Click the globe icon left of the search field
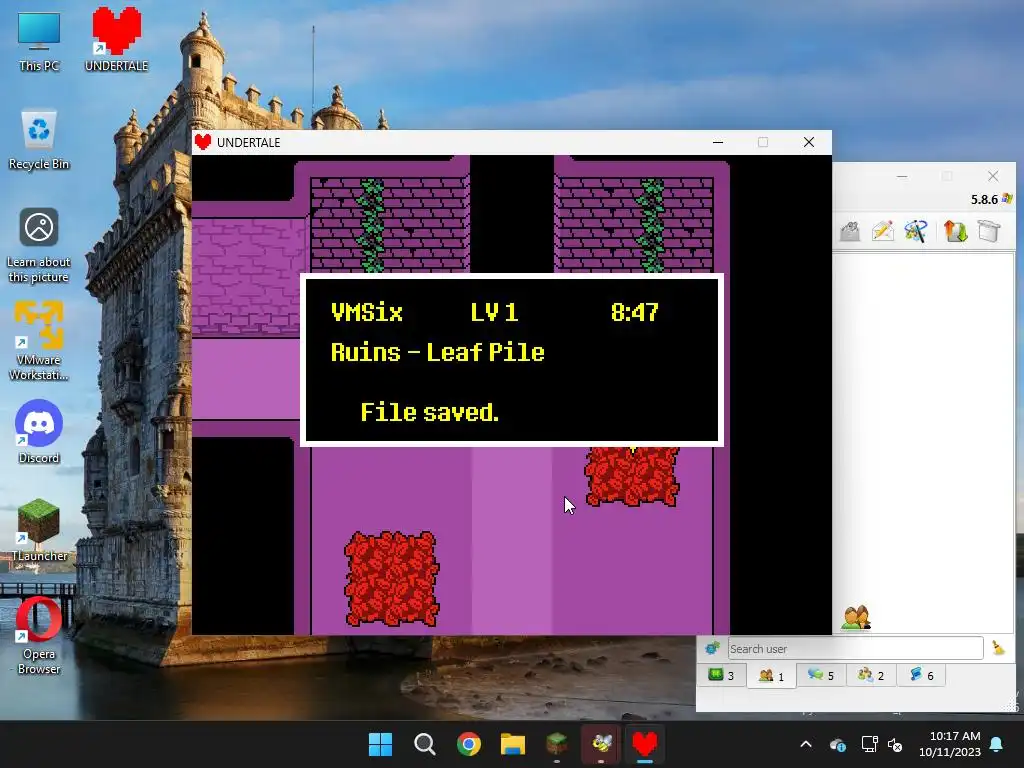The height and width of the screenshot is (768, 1024). 712,648
